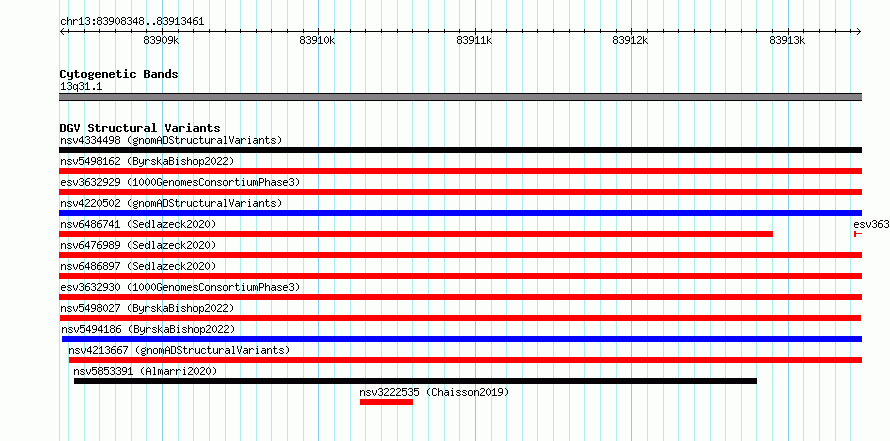Screen dimensions: 890x441
Task: Open the nsv5498027 (ByrskaBishop2022) label
Action: coord(147,308)
